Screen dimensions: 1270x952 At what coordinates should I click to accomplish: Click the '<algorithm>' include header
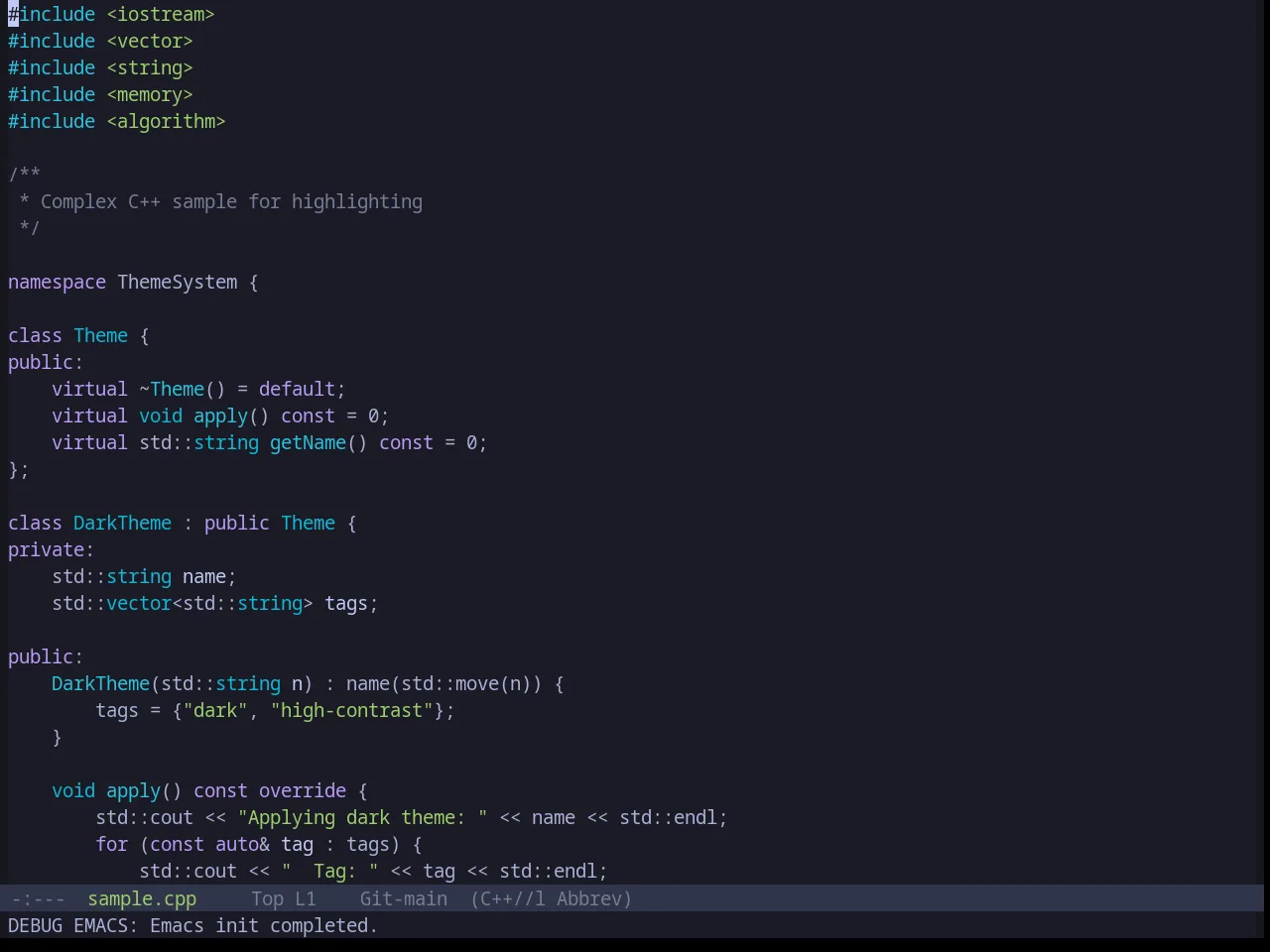coord(167,121)
